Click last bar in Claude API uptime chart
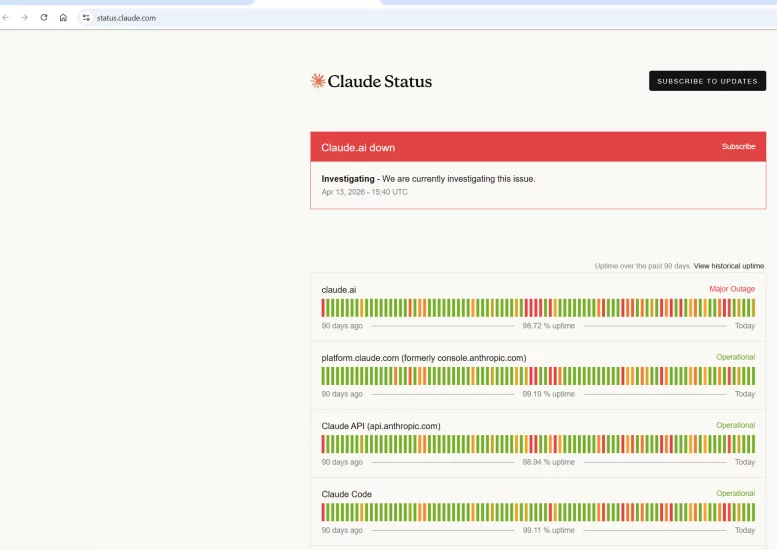The height and width of the screenshot is (550, 777). pos(753,444)
